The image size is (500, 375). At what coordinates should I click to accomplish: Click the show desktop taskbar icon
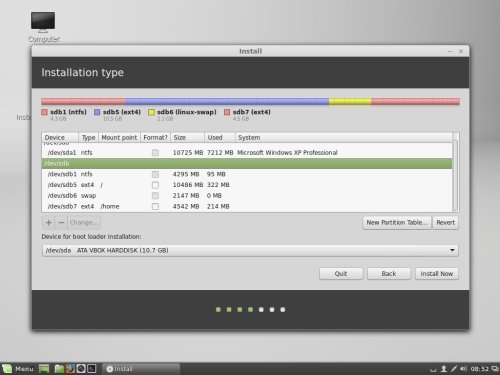tap(44, 369)
